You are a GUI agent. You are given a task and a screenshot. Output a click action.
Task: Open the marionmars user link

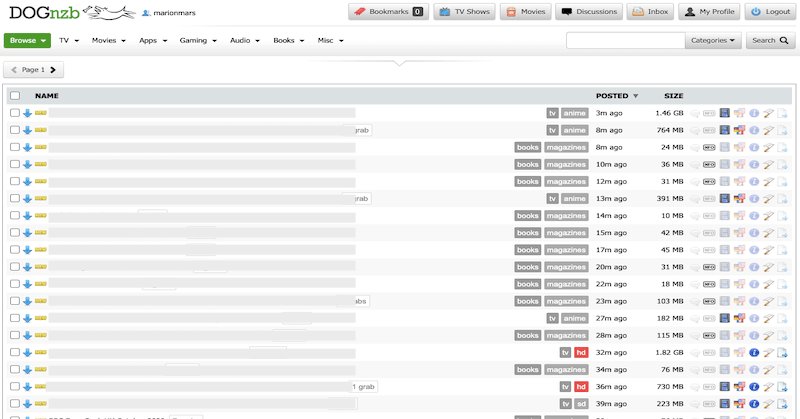tap(169, 13)
